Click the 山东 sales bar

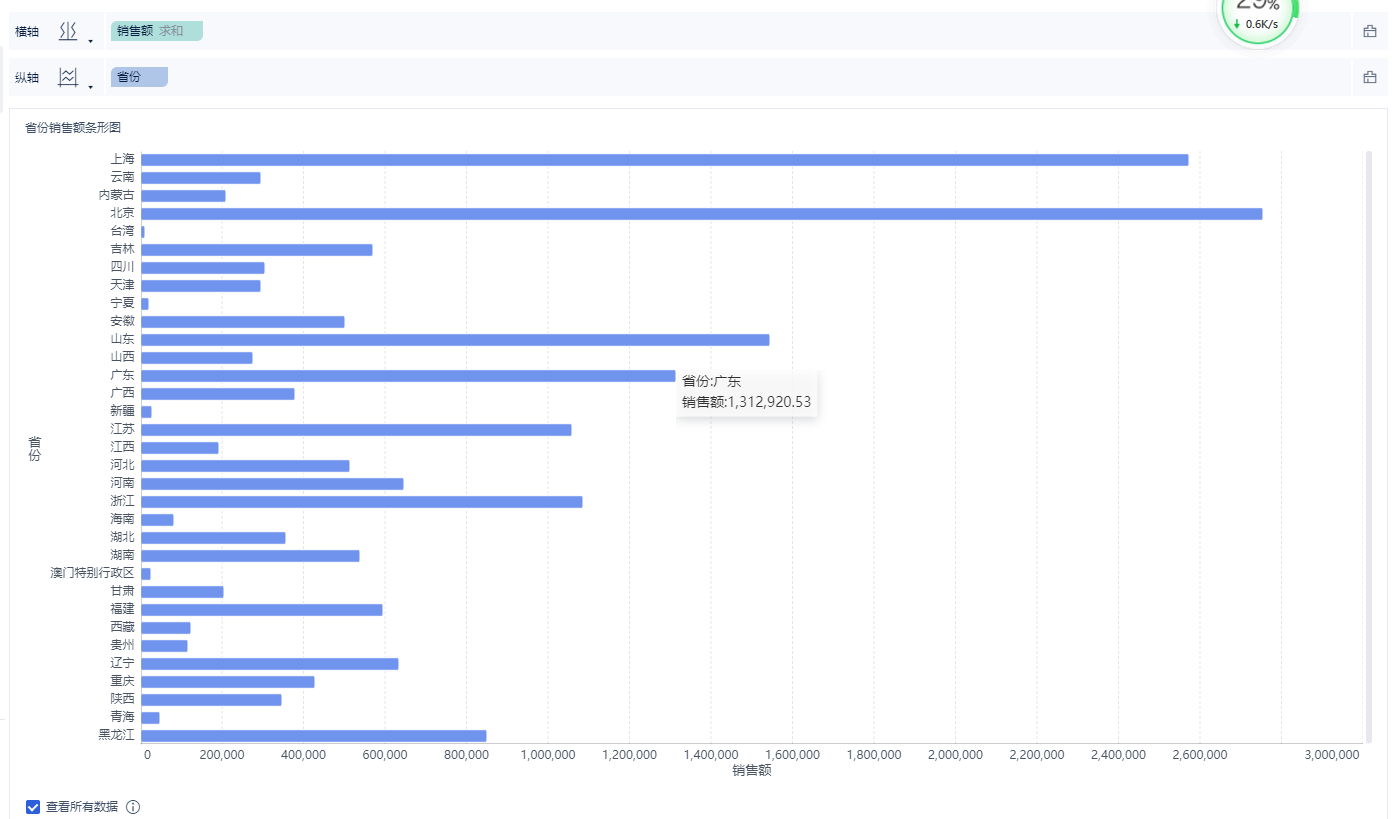coord(455,340)
